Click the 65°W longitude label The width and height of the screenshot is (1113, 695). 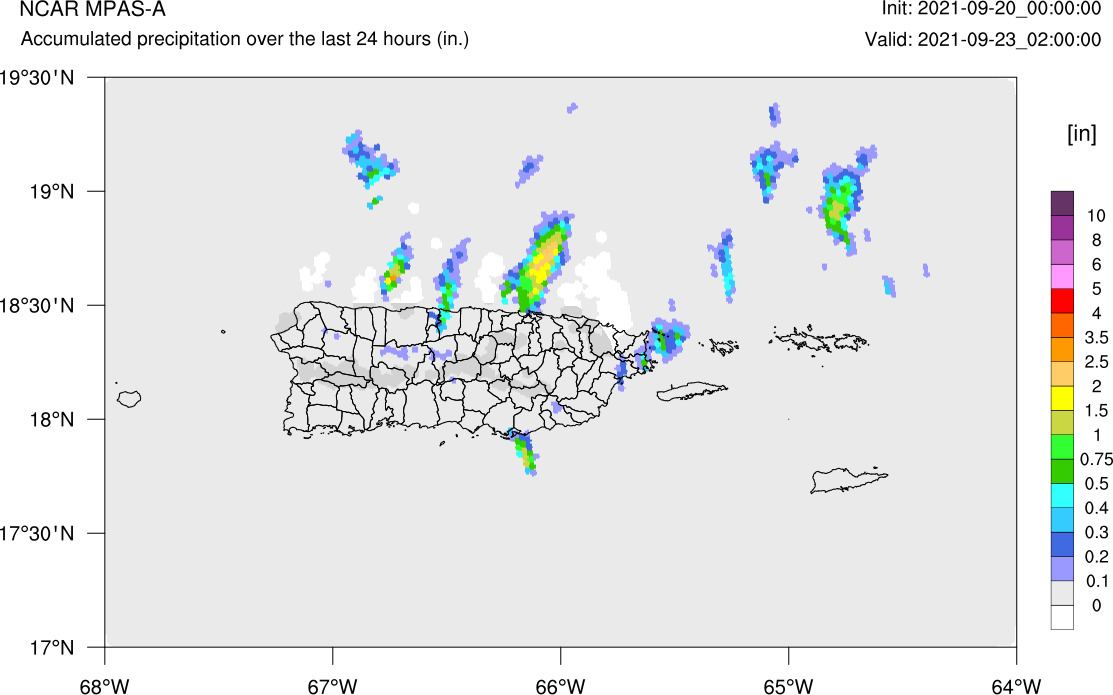pos(789,686)
